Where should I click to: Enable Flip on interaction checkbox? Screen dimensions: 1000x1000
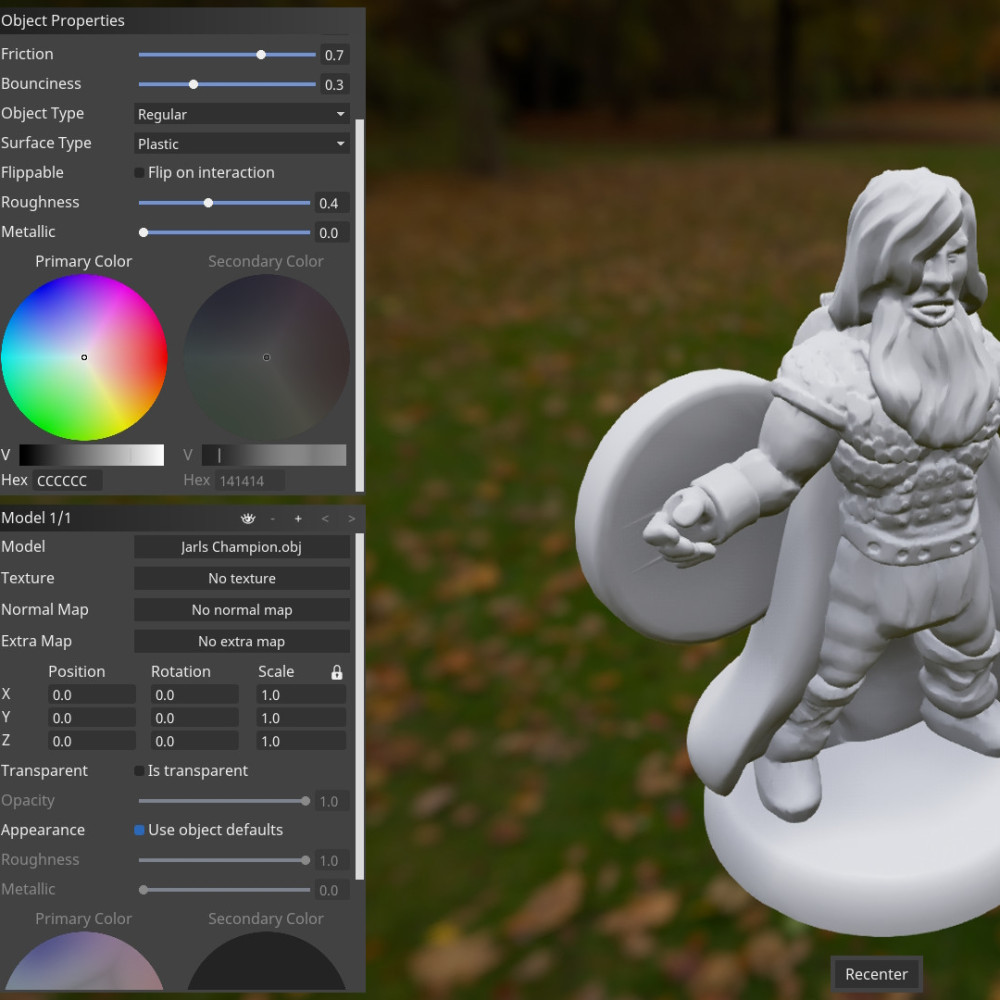139,173
